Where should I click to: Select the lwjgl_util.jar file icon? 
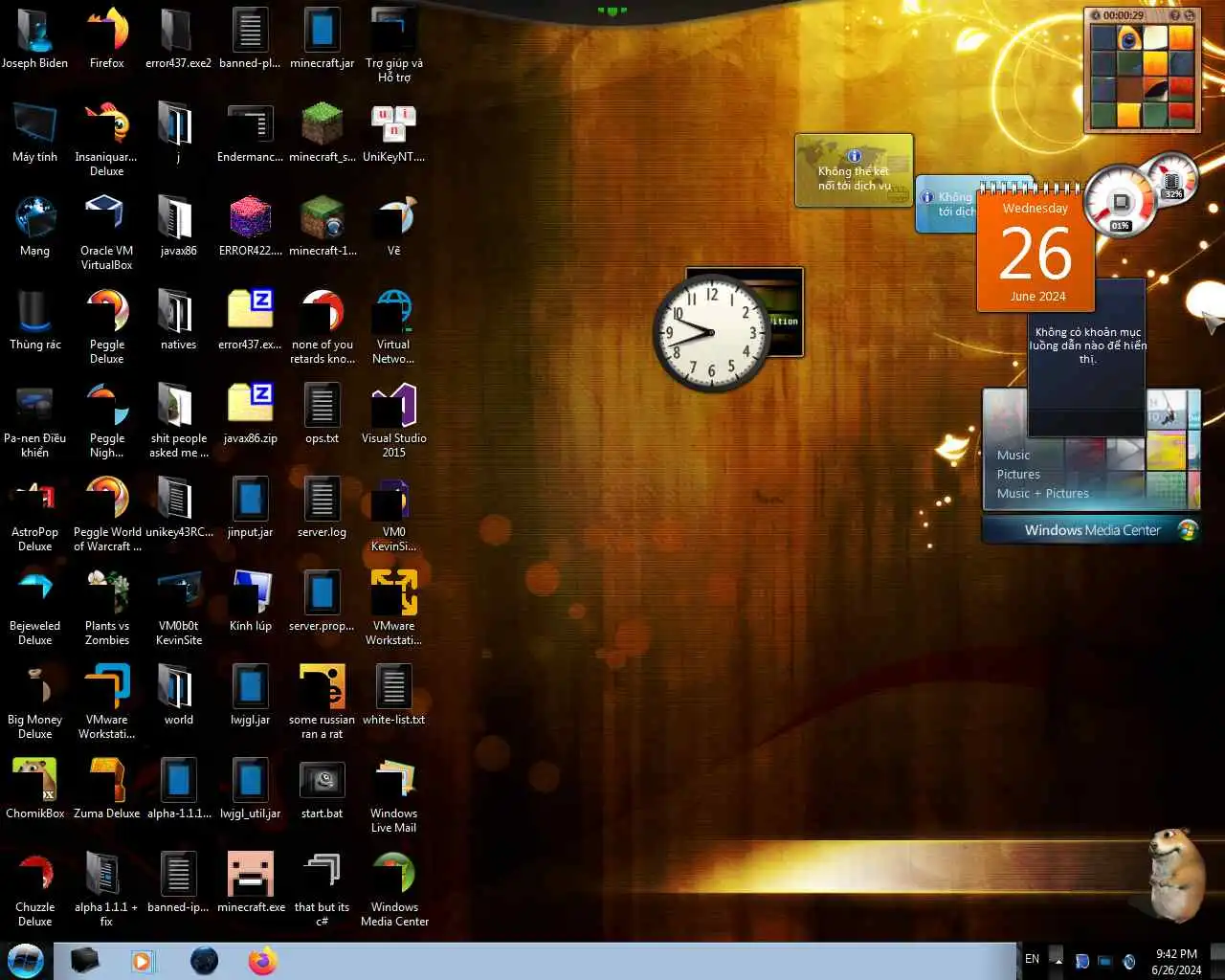251,789
